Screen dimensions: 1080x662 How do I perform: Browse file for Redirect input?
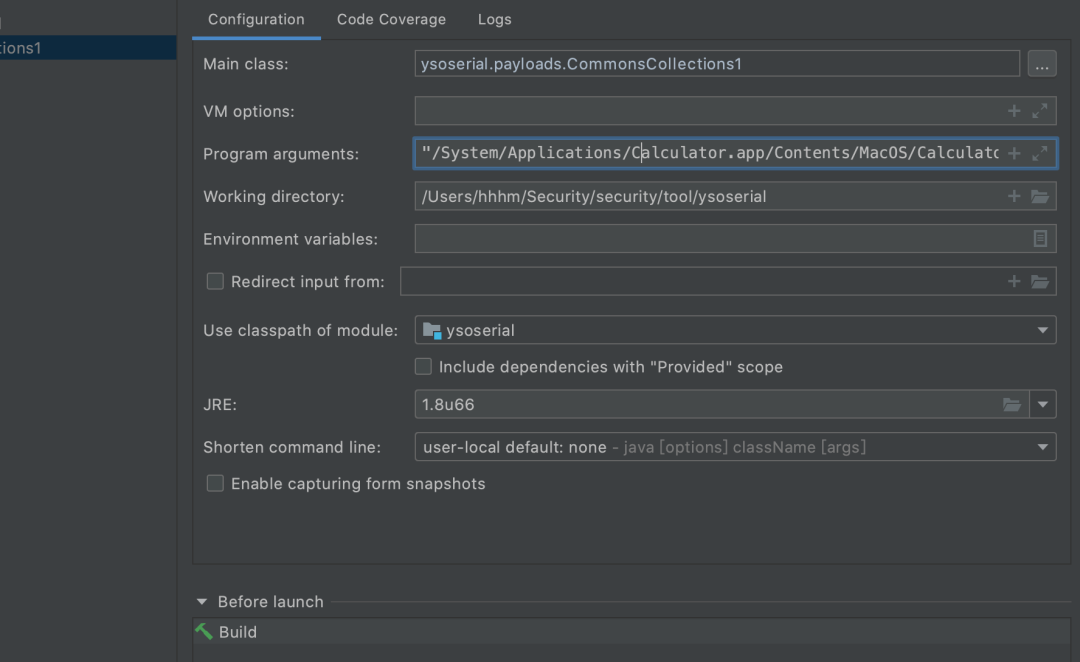pyautogui.click(x=1040, y=282)
